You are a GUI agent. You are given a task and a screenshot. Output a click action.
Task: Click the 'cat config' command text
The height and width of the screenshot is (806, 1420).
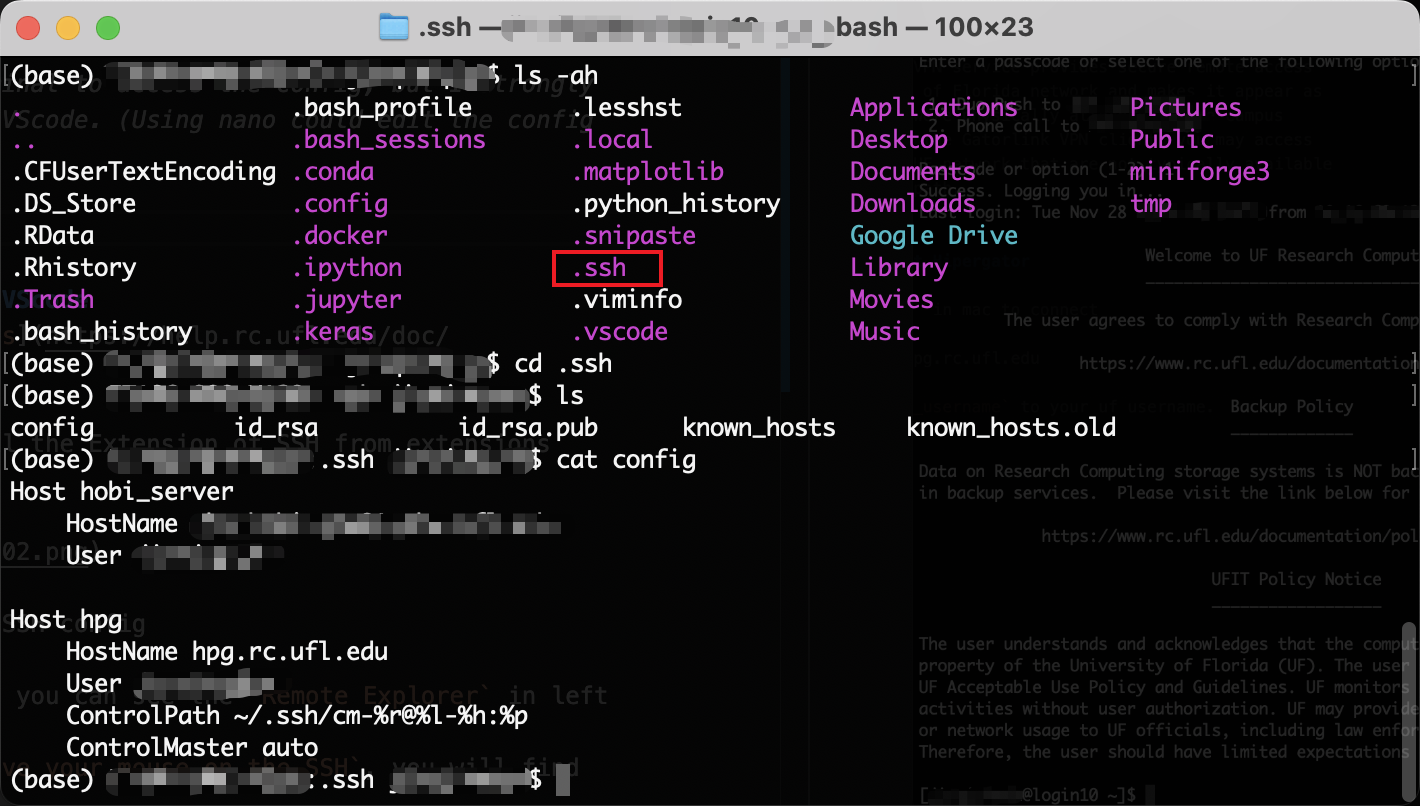(x=627, y=459)
